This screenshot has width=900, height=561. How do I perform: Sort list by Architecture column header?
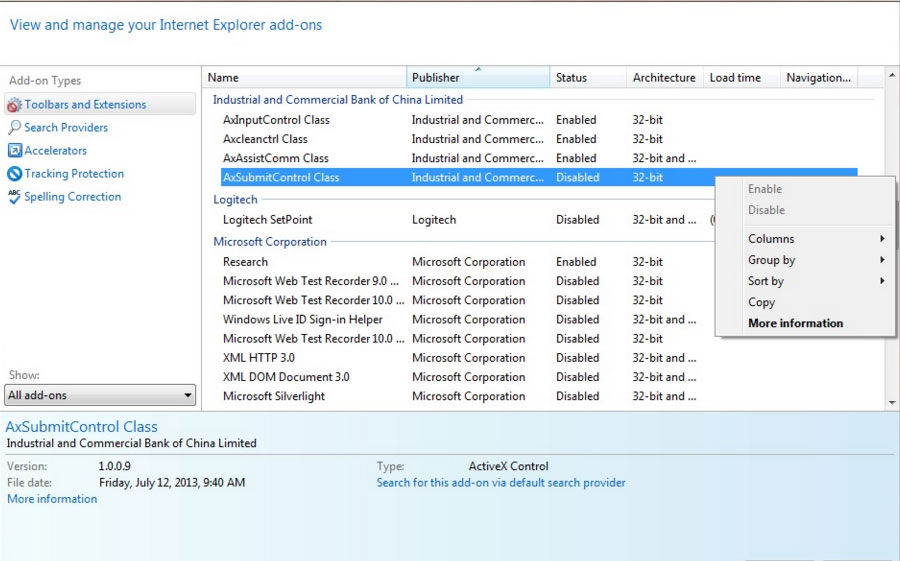coord(665,78)
